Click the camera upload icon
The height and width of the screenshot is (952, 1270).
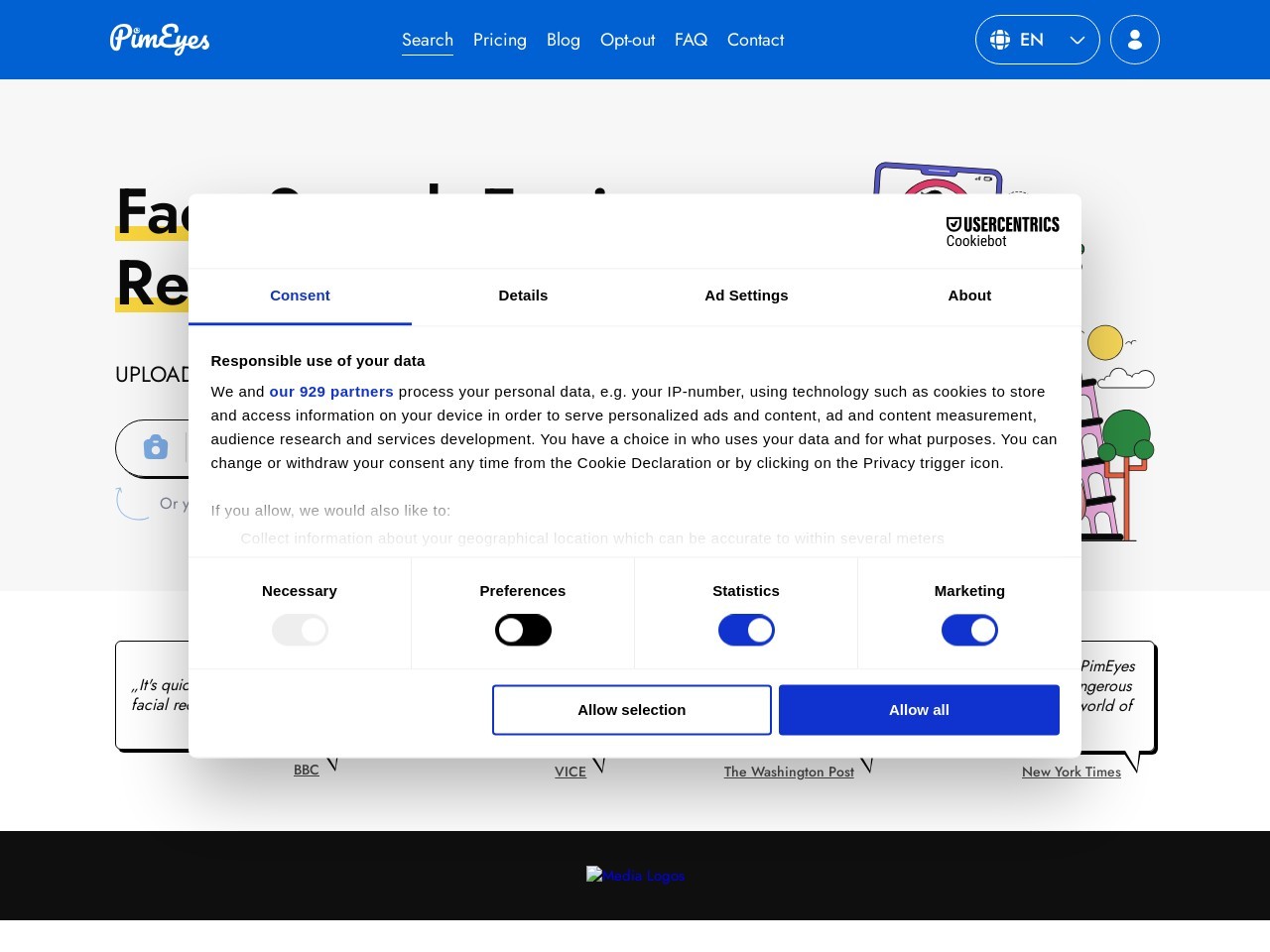click(x=156, y=447)
